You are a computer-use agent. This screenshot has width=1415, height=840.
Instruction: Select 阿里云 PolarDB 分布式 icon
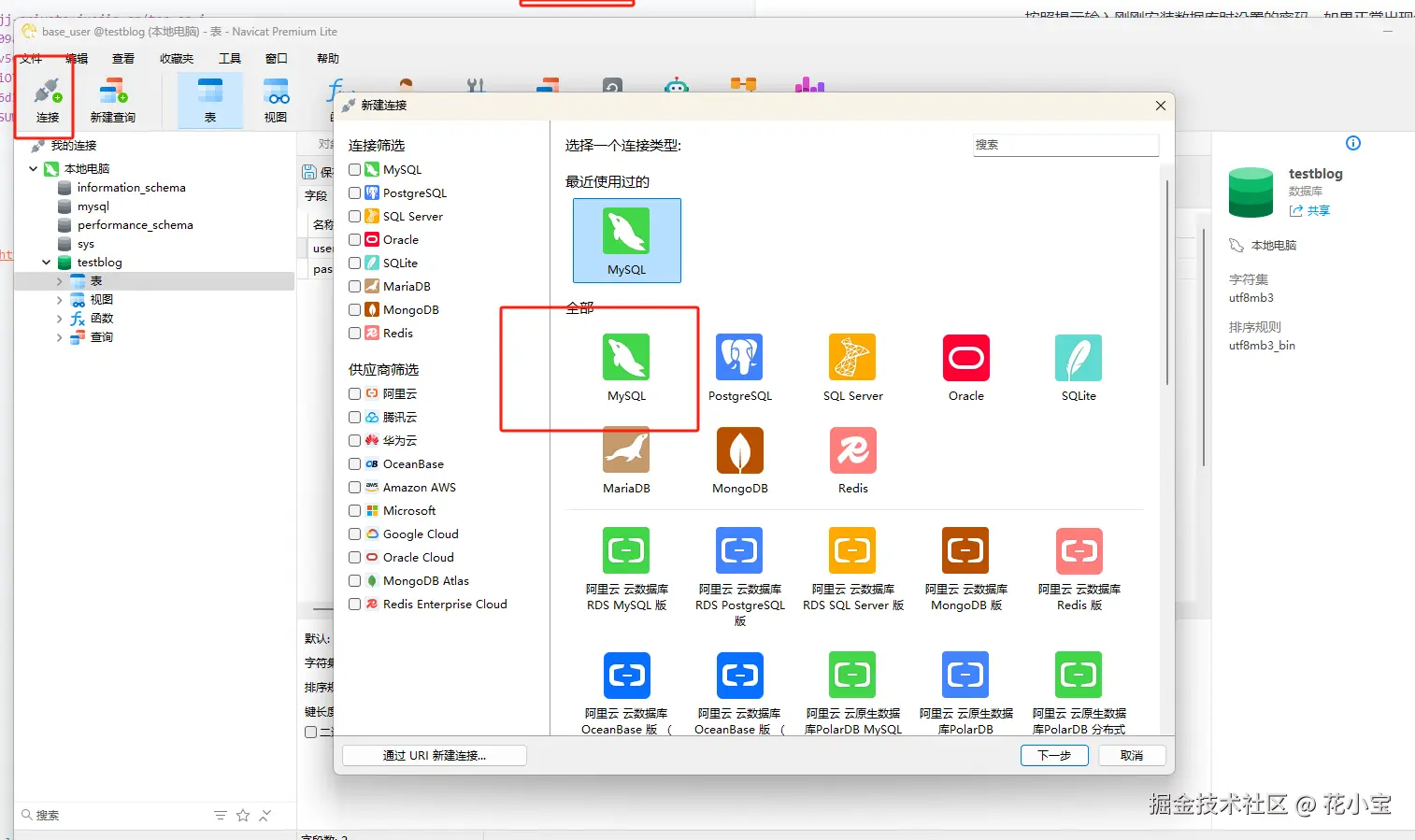[x=1079, y=675]
